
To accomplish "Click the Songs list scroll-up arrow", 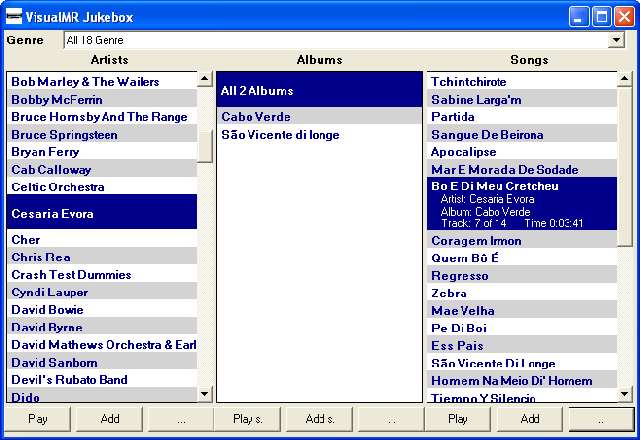I will (625, 79).
